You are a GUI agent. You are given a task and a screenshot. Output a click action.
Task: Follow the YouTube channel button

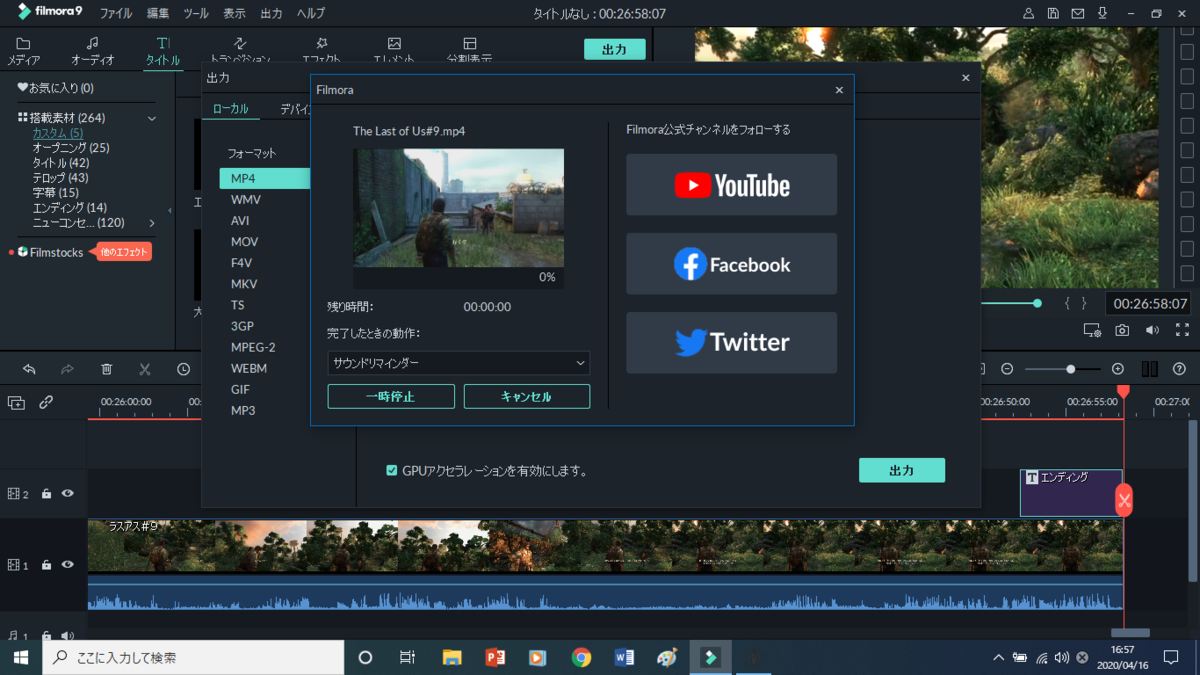[x=732, y=185]
